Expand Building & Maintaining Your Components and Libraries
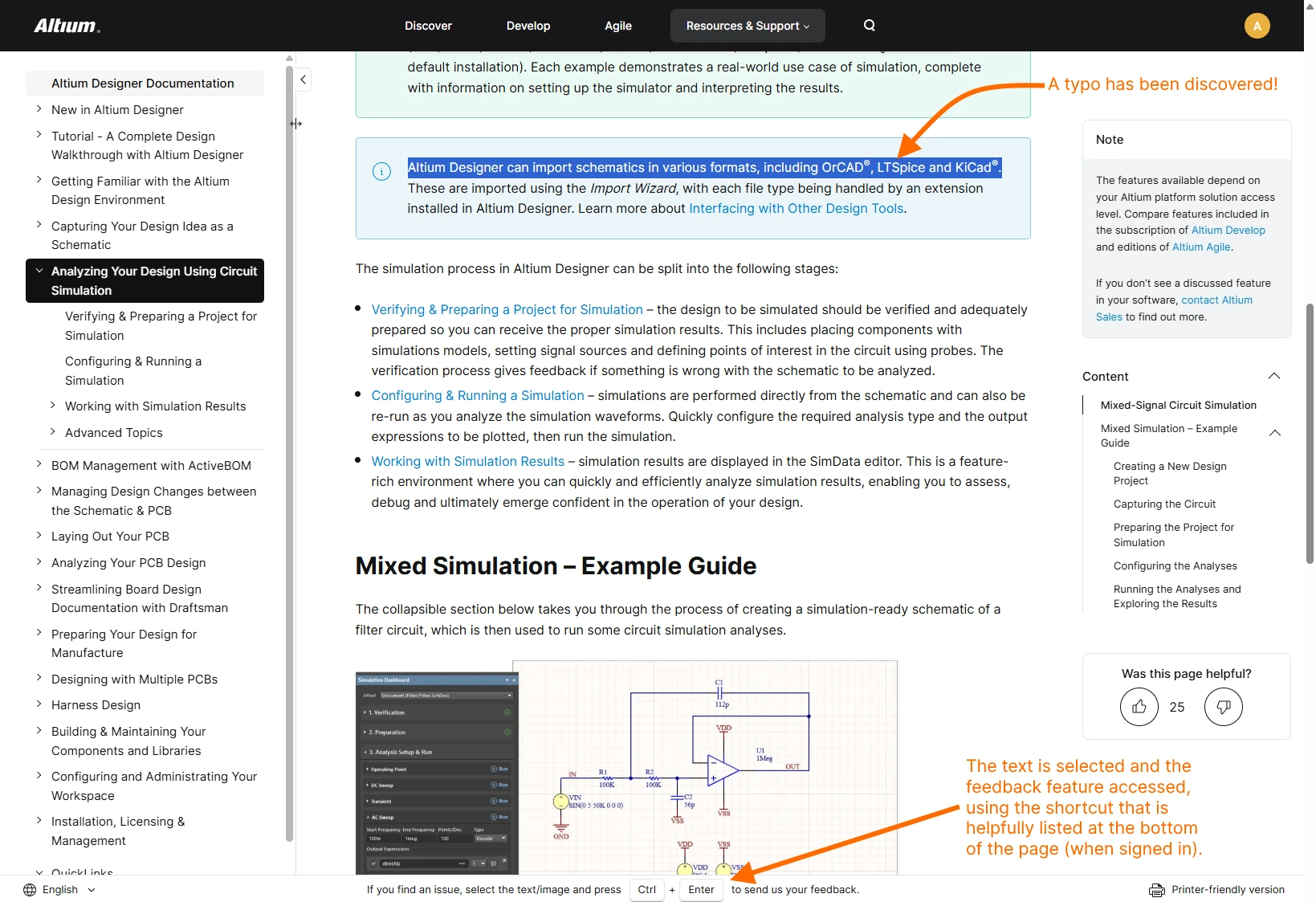Viewport: 1316px width, 902px height. coord(39,731)
